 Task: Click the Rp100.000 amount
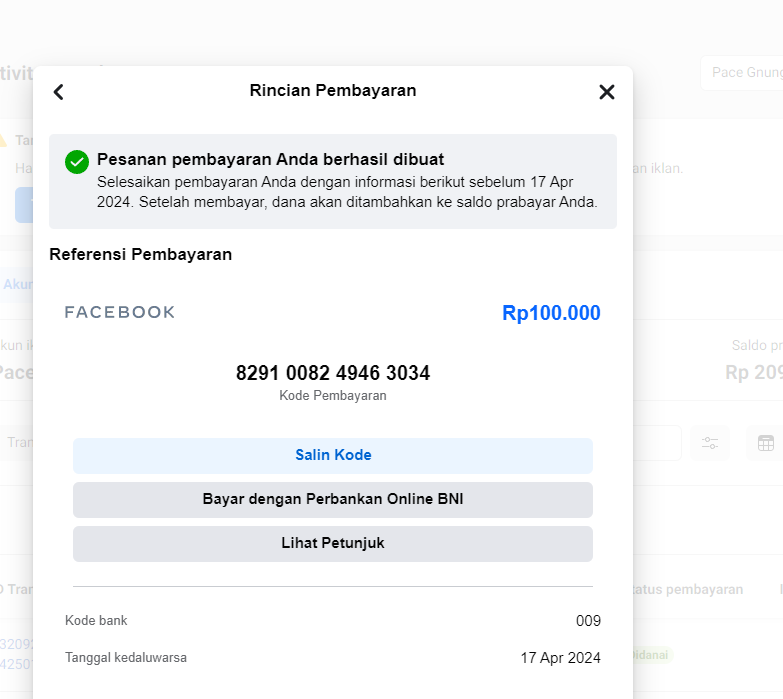click(x=551, y=313)
